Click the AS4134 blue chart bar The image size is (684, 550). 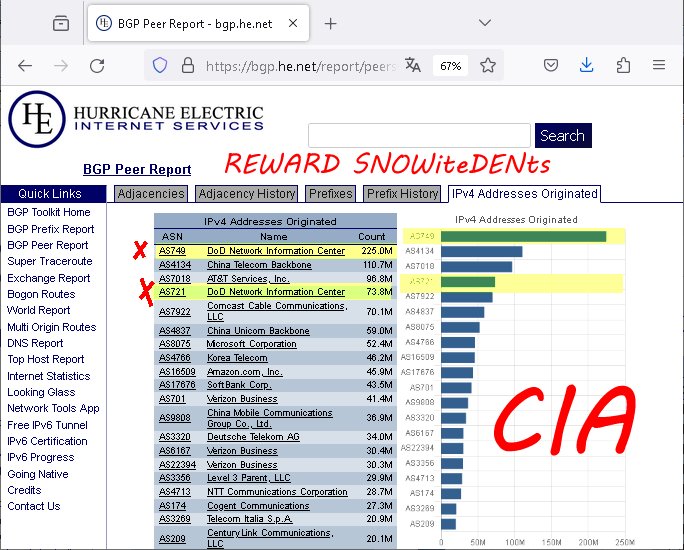[482, 251]
